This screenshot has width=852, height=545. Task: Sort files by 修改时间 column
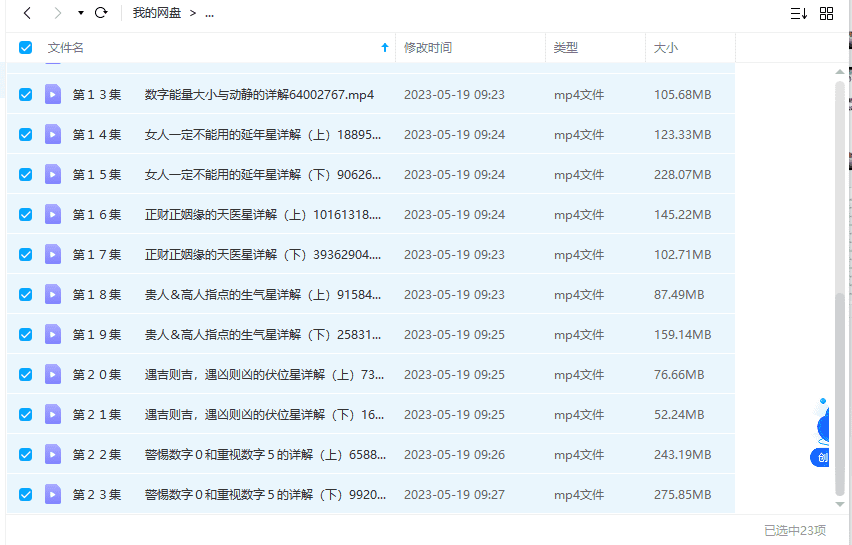428,48
